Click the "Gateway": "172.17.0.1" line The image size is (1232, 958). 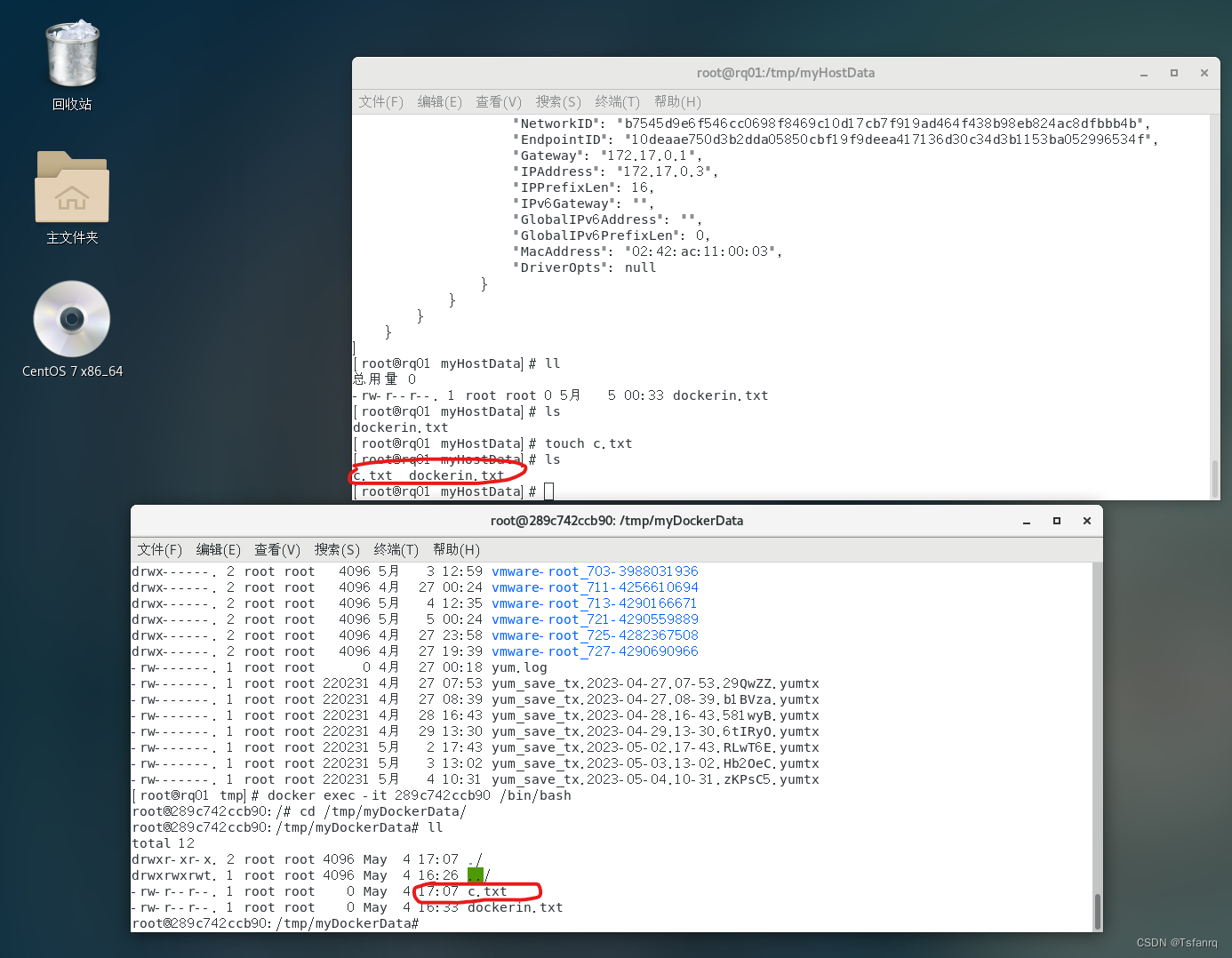click(607, 156)
